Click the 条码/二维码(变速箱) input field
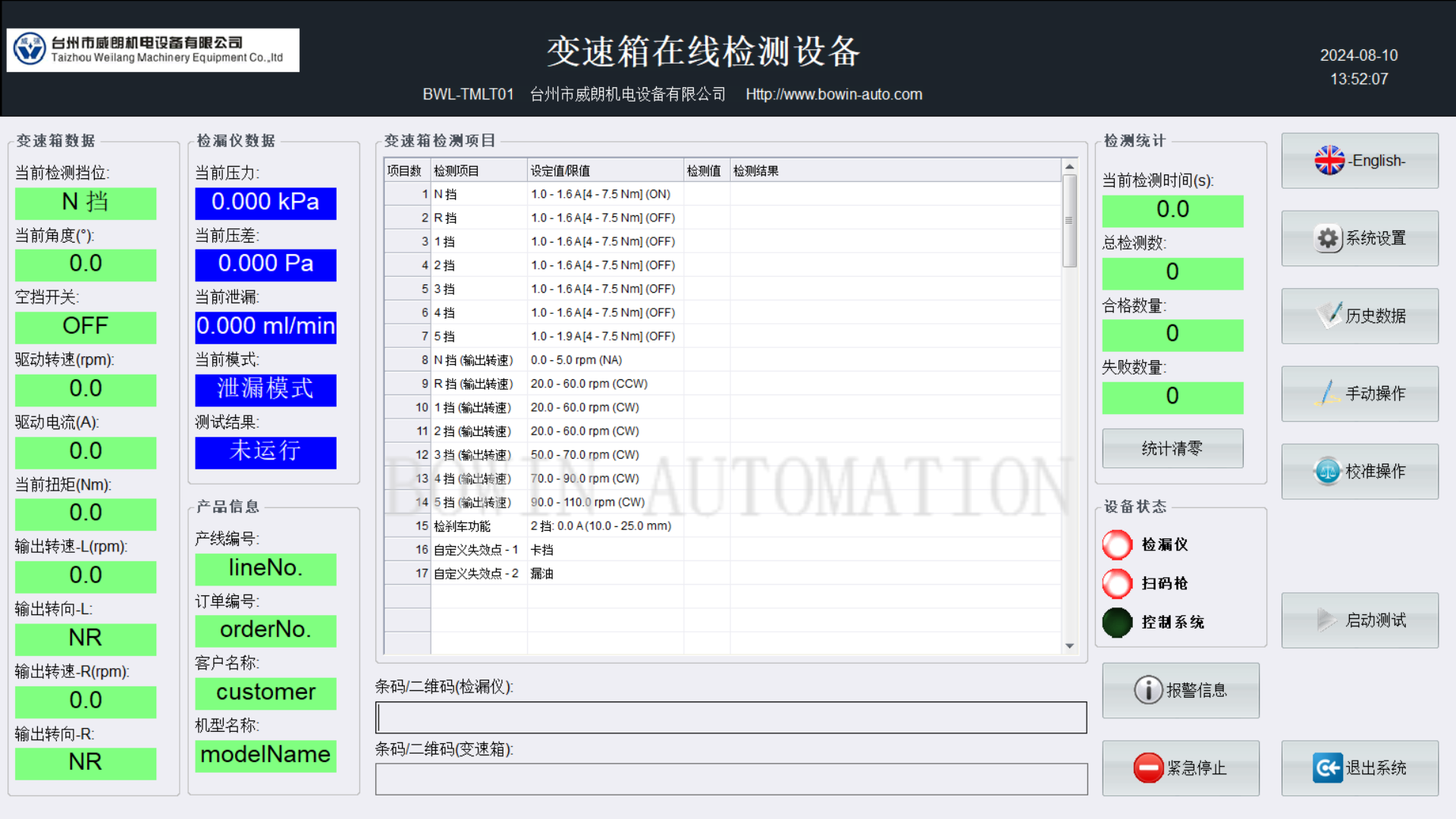This screenshot has height=819, width=1456. 731,779
